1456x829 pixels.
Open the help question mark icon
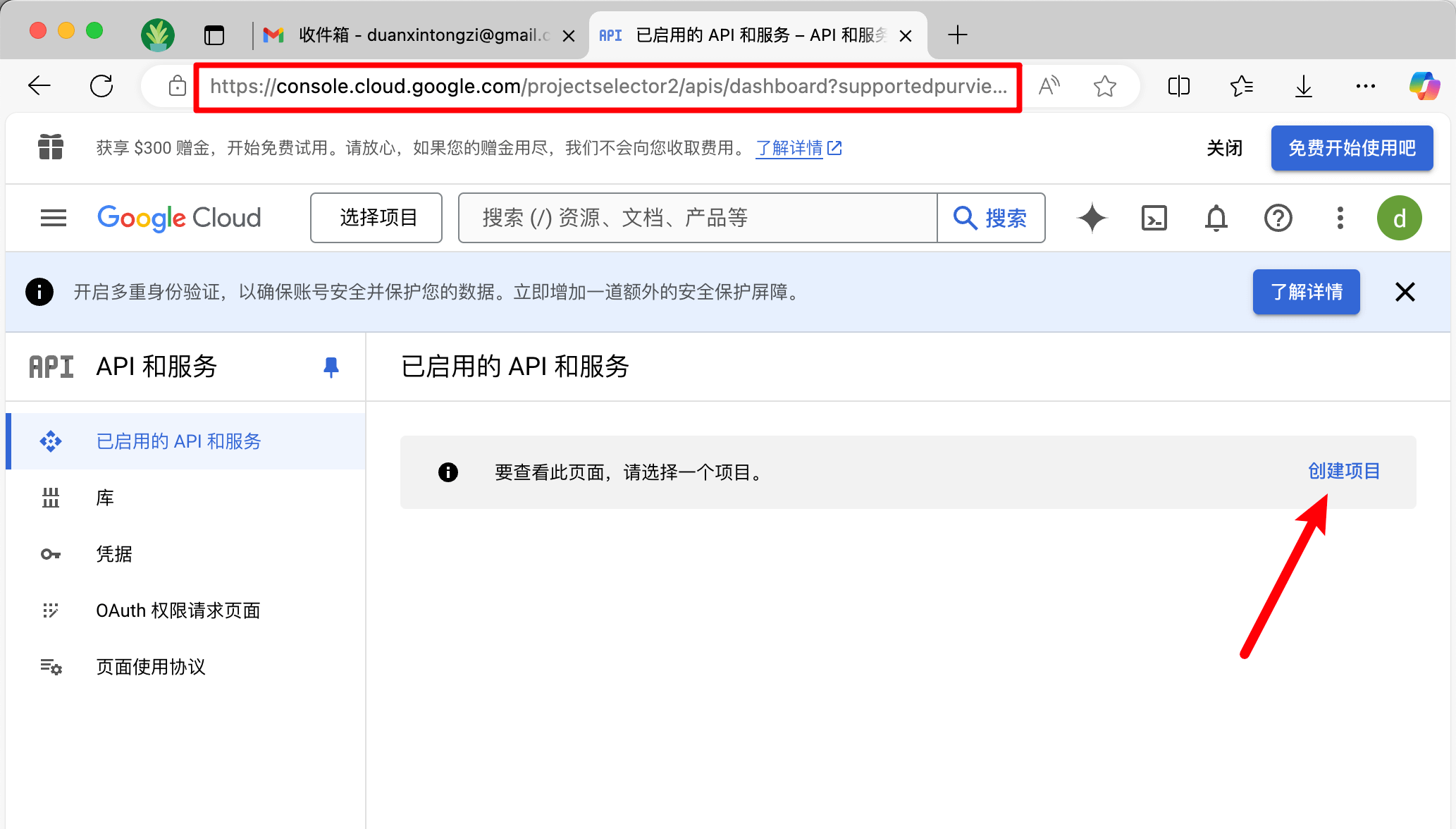pos(1278,219)
